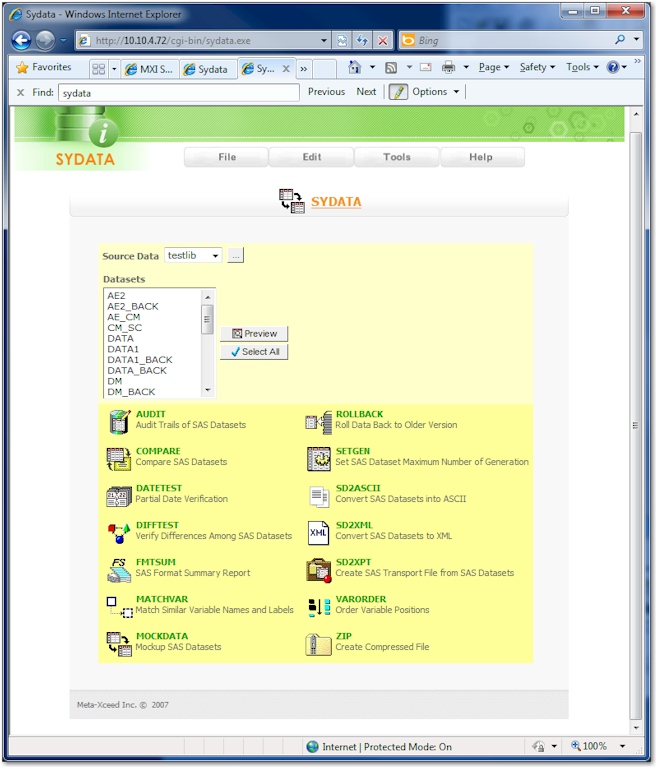Open the address bar history dropdown
Viewport: 658px width, 769px height.
[324, 41]
